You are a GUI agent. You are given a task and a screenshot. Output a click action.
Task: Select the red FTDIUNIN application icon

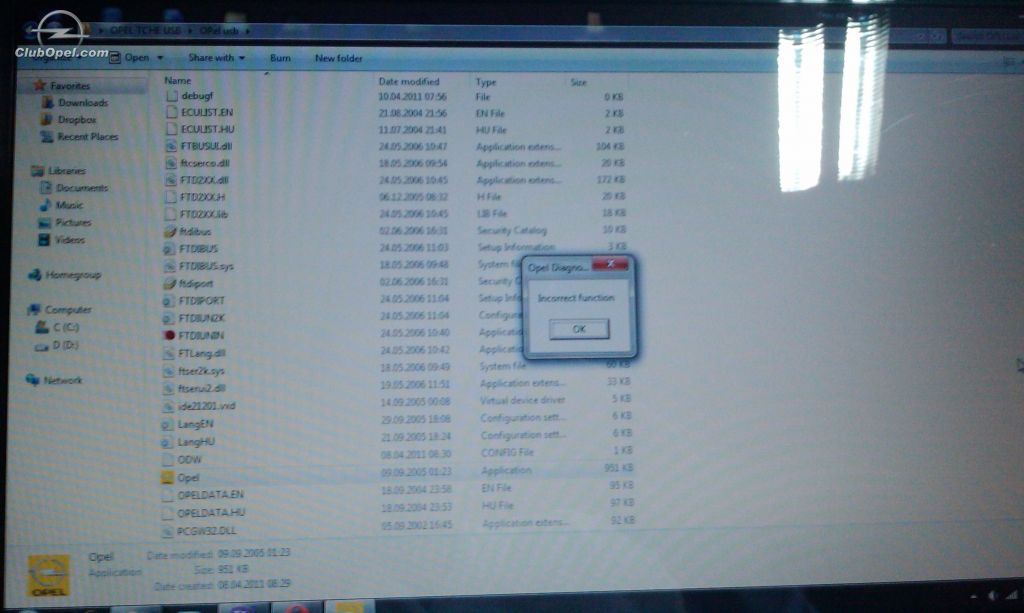[169, 336]
